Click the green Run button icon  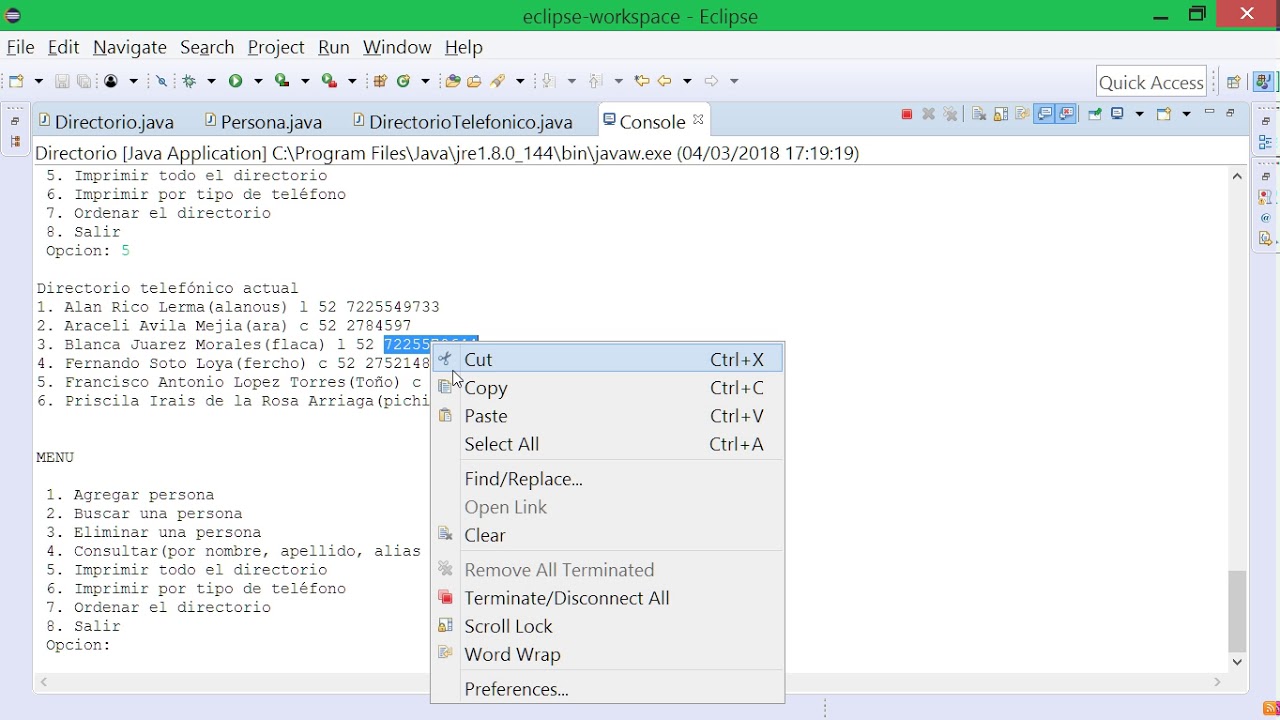pyautogui.click(x=235, y=81)
